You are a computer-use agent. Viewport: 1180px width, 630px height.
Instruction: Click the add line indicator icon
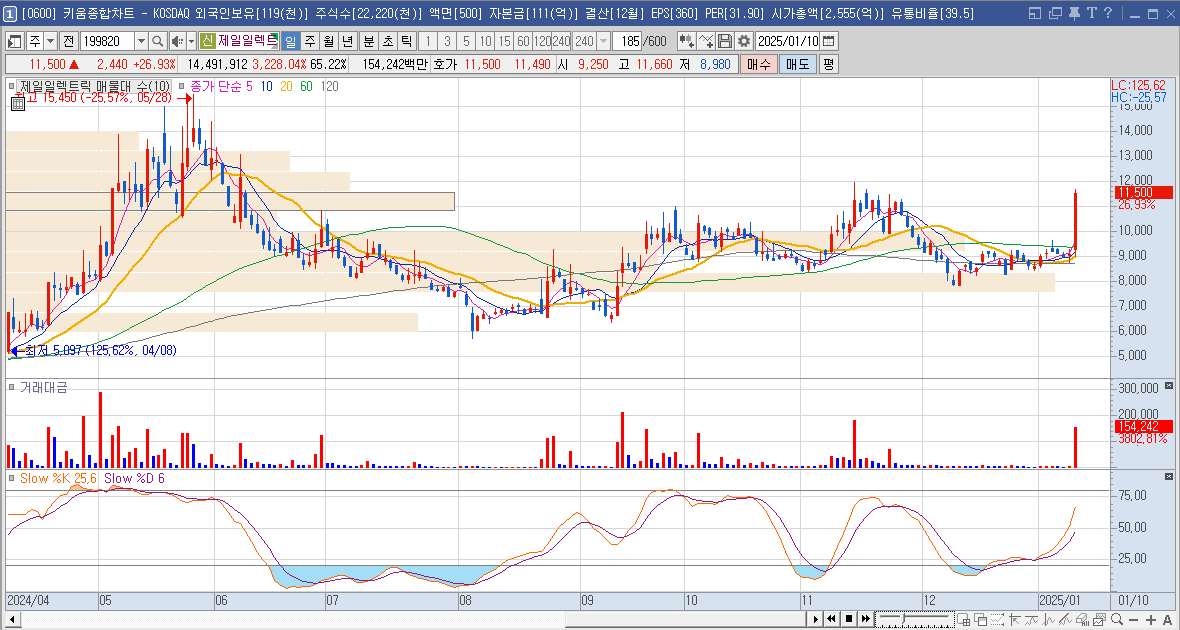706,41
